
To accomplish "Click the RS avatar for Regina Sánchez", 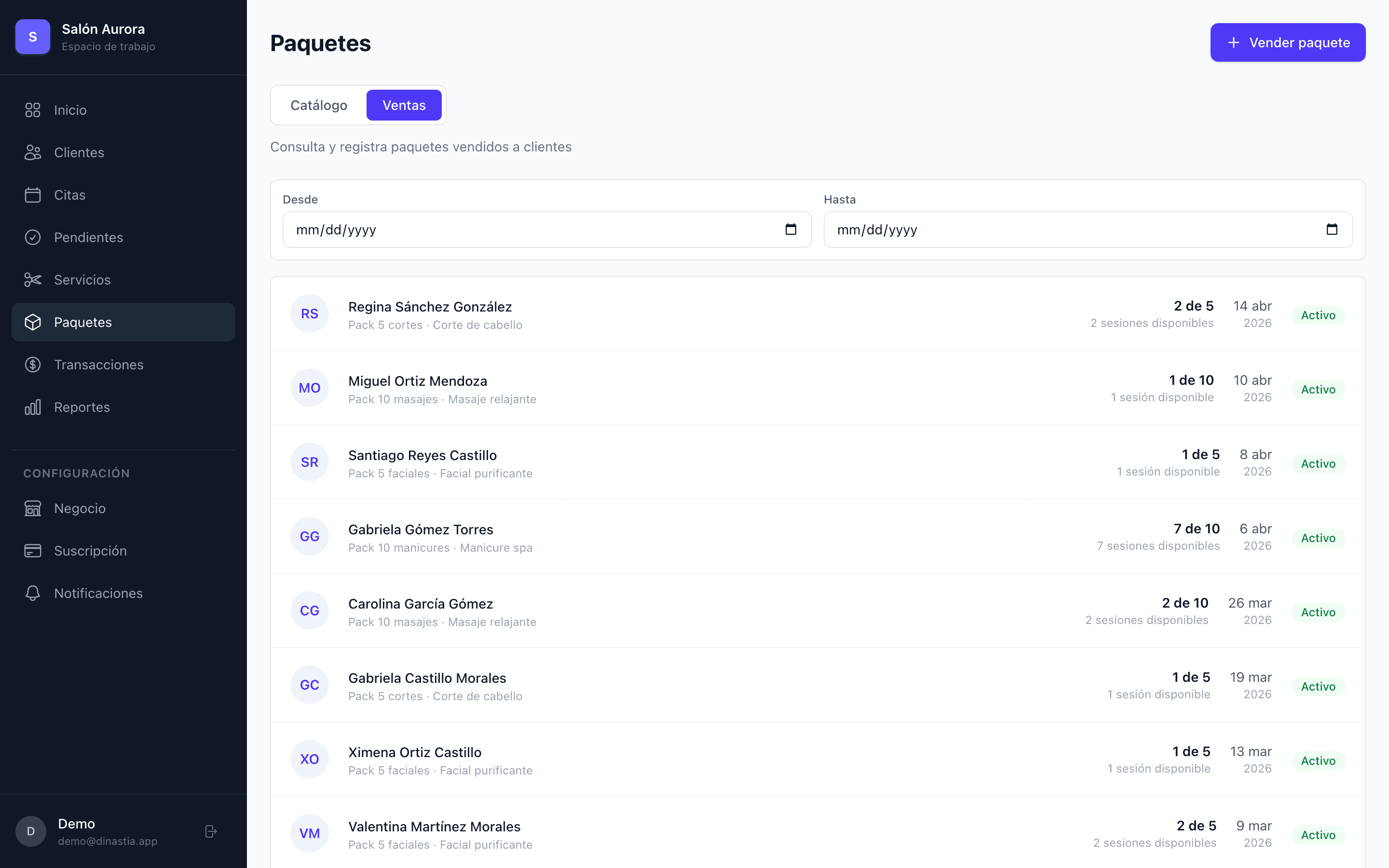I will click(x=309, y=314).
